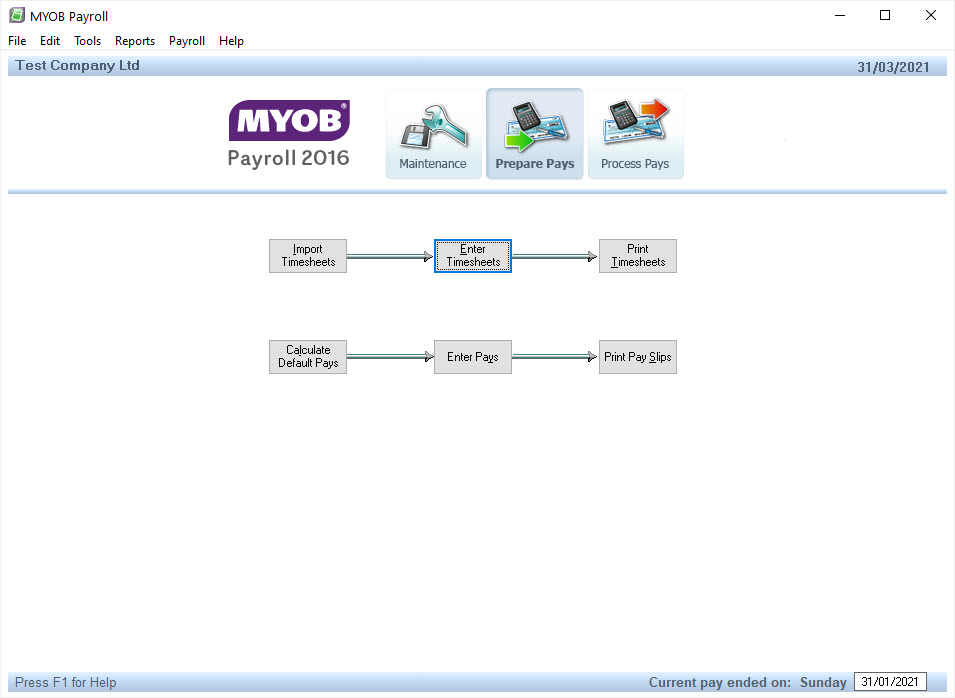Image resolution: width=955 pixels, height=698 pixels.
Task: Open the Tools menu
Action: (88, 41)
